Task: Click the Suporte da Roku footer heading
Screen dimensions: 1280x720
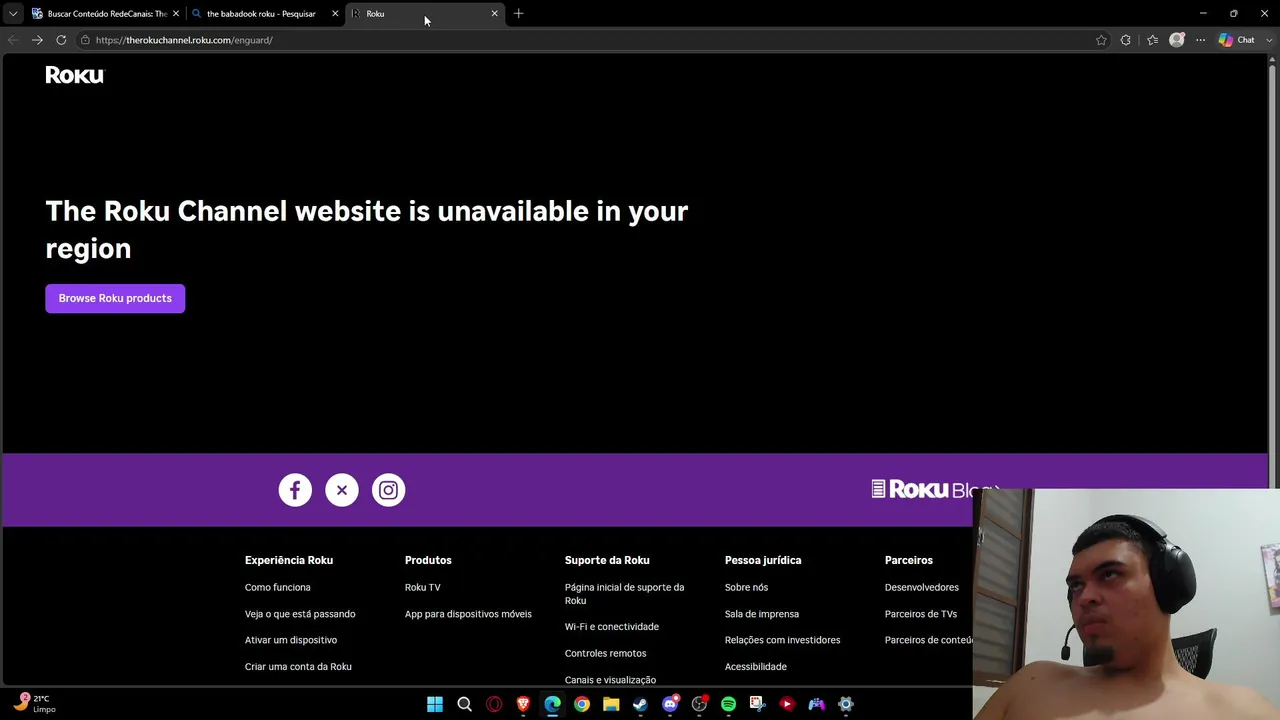Action: click(607, 561)
